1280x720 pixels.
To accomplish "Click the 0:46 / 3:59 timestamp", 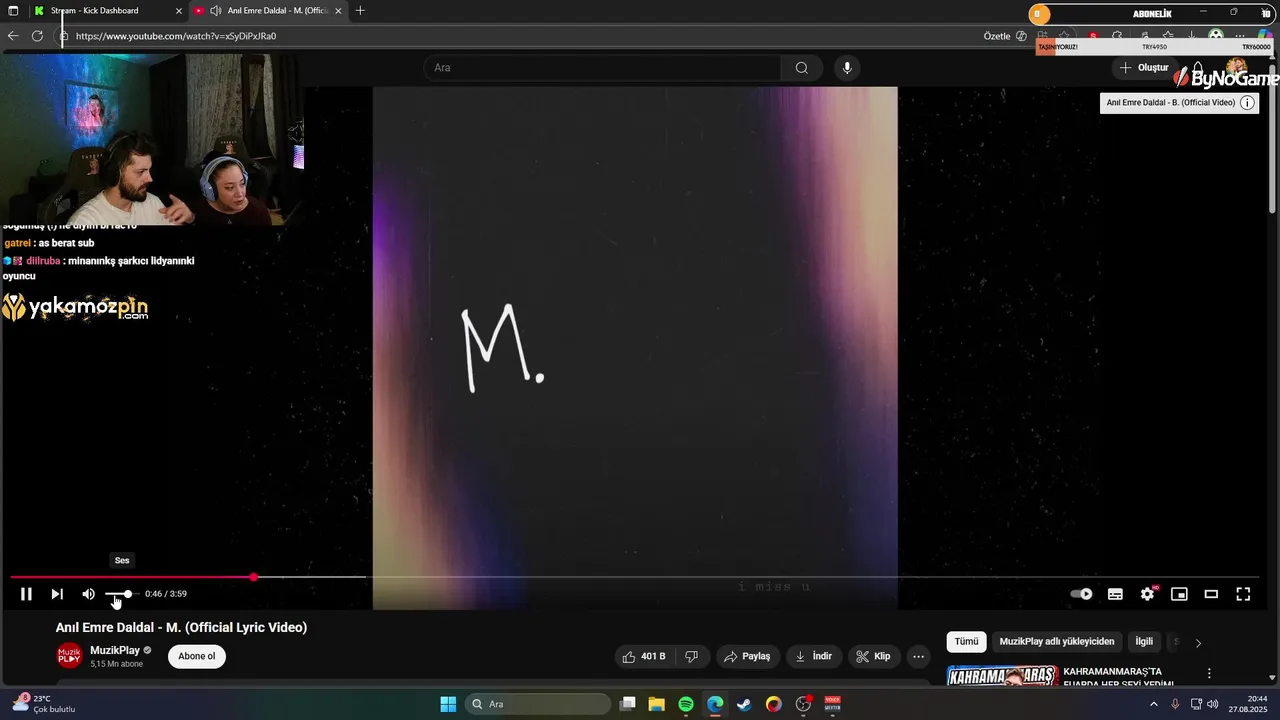I will [166, 594].
